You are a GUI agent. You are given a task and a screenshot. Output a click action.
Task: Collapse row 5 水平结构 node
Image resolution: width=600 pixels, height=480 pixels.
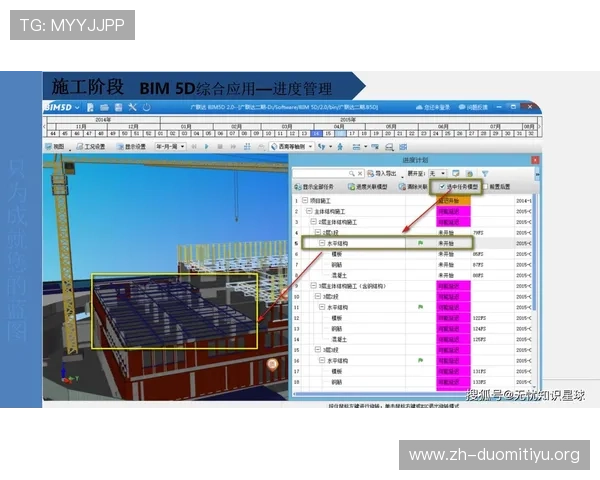[322, 243]
